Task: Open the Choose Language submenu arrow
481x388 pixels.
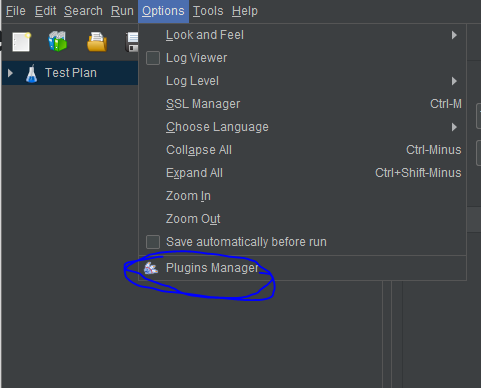Action: click(x=454, y=127)
